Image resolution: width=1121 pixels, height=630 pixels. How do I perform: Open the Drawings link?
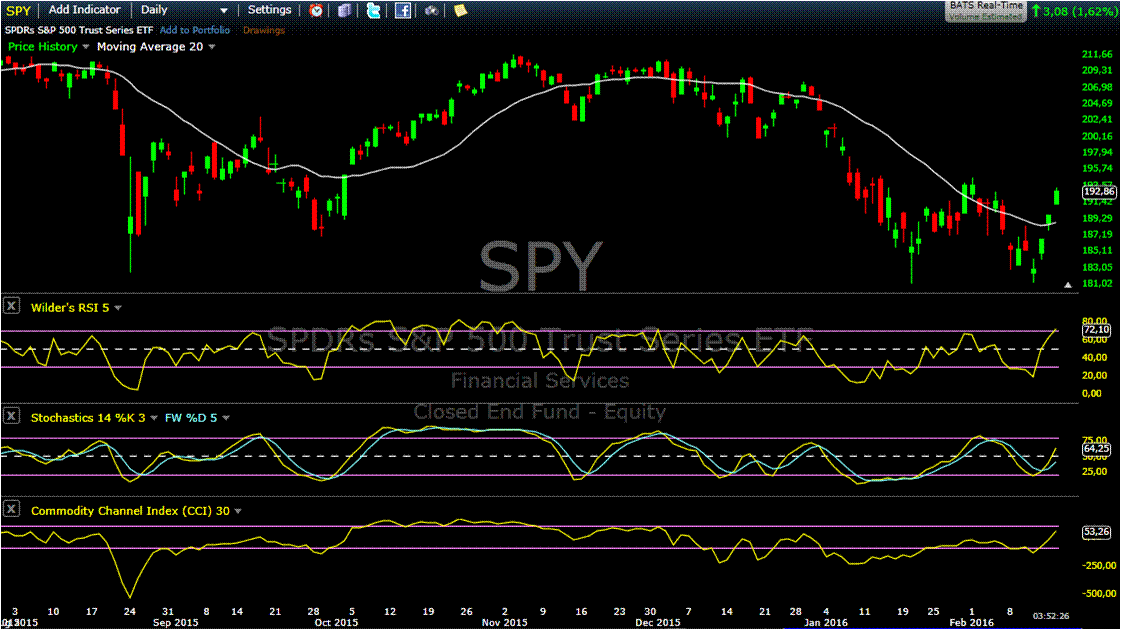(x=264, y=30)
